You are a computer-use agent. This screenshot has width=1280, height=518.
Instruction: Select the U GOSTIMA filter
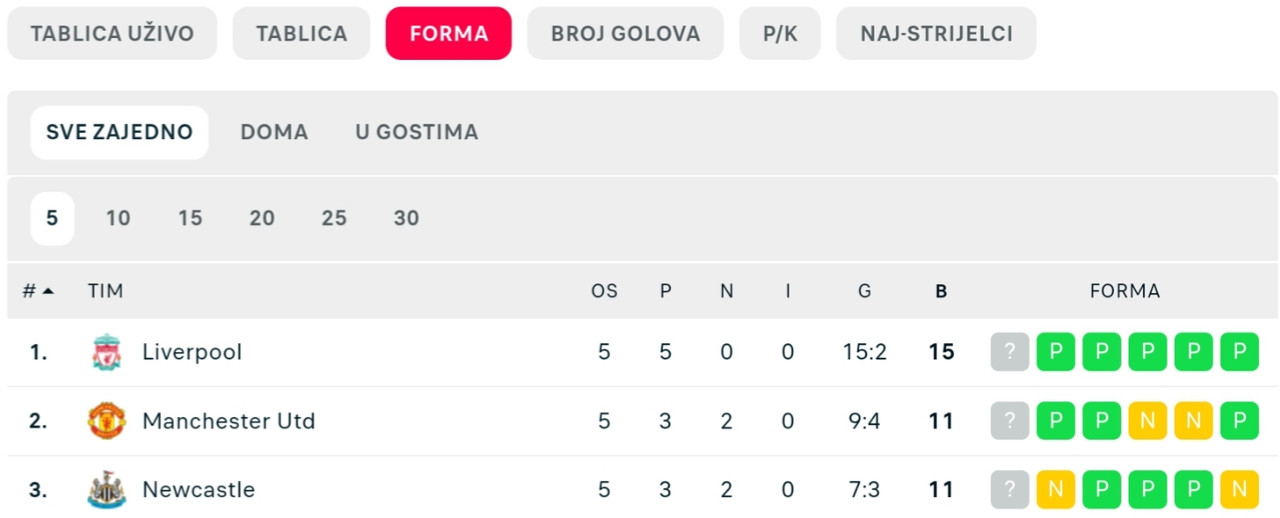tap(417, 132)
